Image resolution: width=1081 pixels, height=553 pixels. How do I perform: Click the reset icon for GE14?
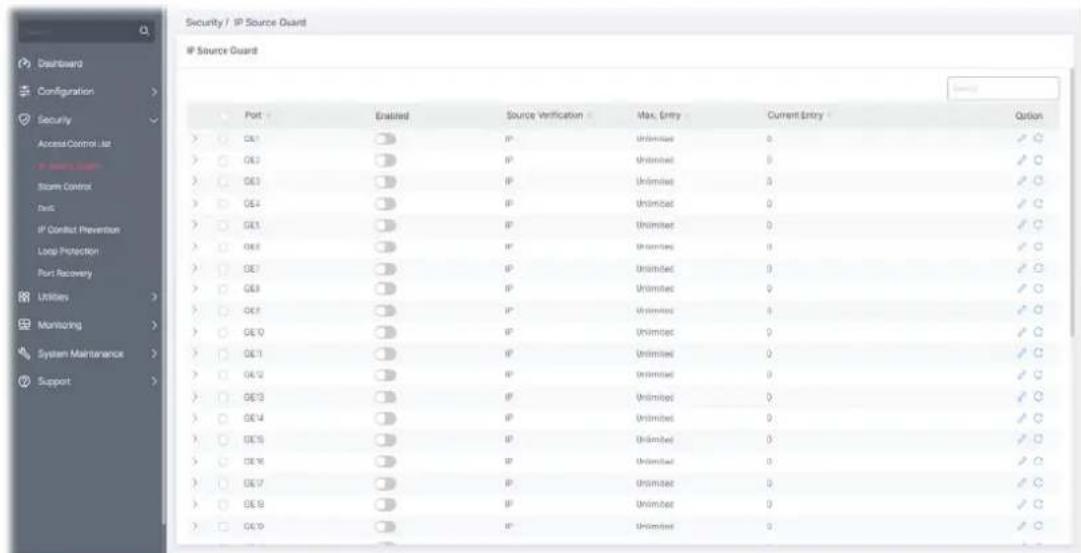(1038, 418)
